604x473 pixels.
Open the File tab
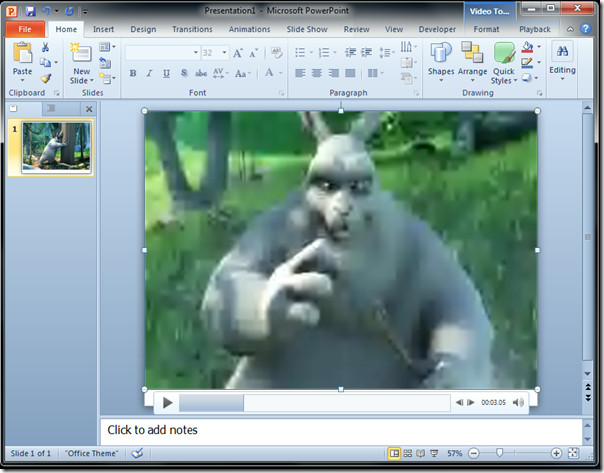25,29
